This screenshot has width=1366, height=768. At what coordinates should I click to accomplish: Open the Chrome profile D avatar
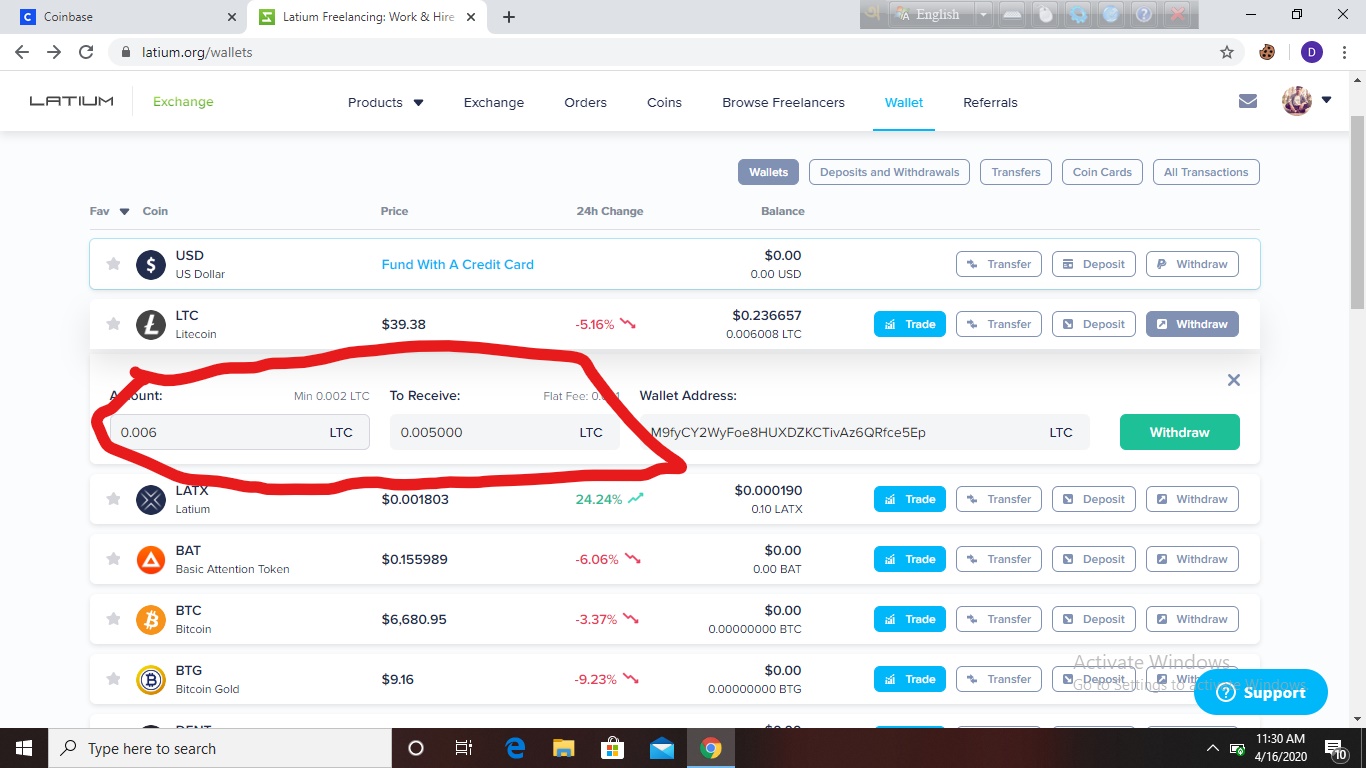pyautogui.click(x=1312, y=52)
